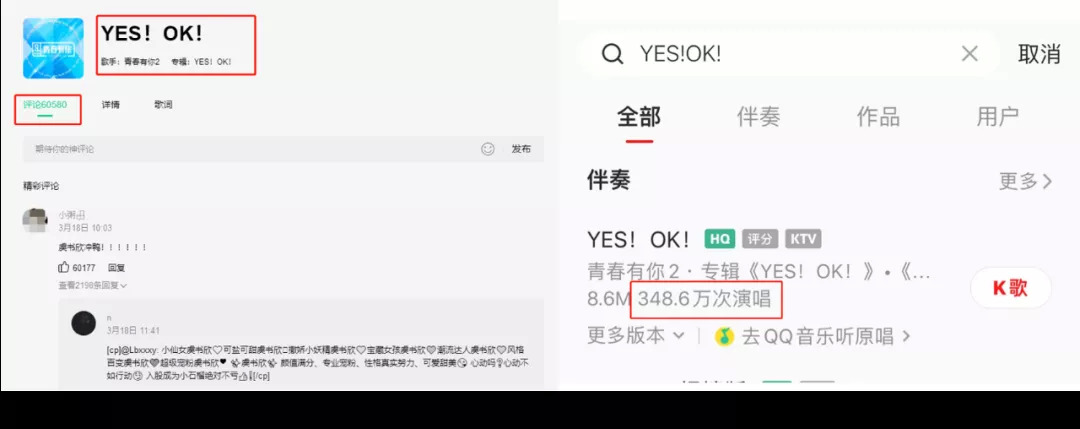
Task: Clear the YES!OK! search text
Action: coord(969,54)
